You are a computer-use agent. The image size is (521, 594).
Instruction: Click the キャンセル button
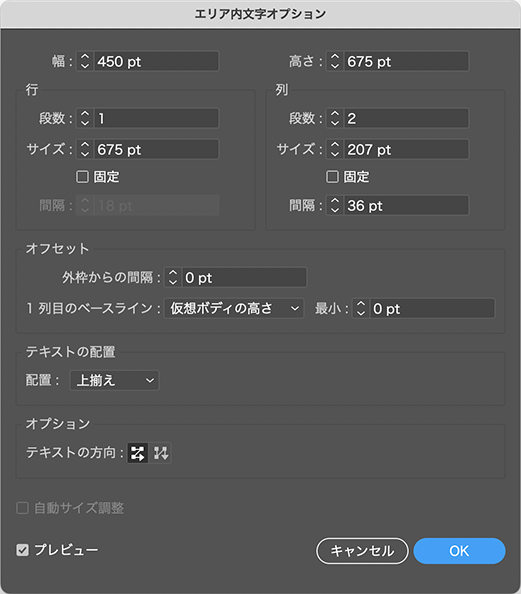pos(362,551)
